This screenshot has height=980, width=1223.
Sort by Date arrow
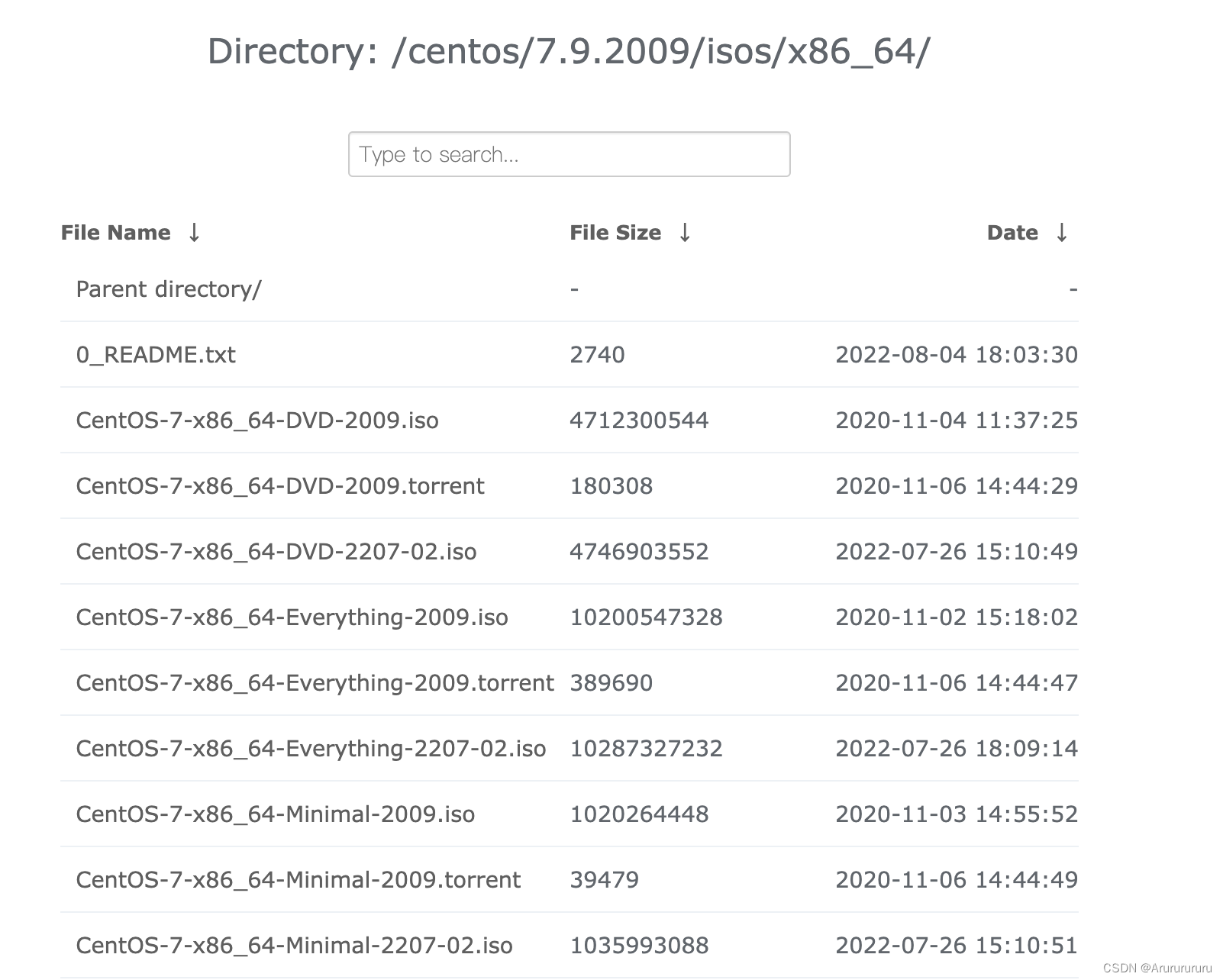coord(1061,232)
